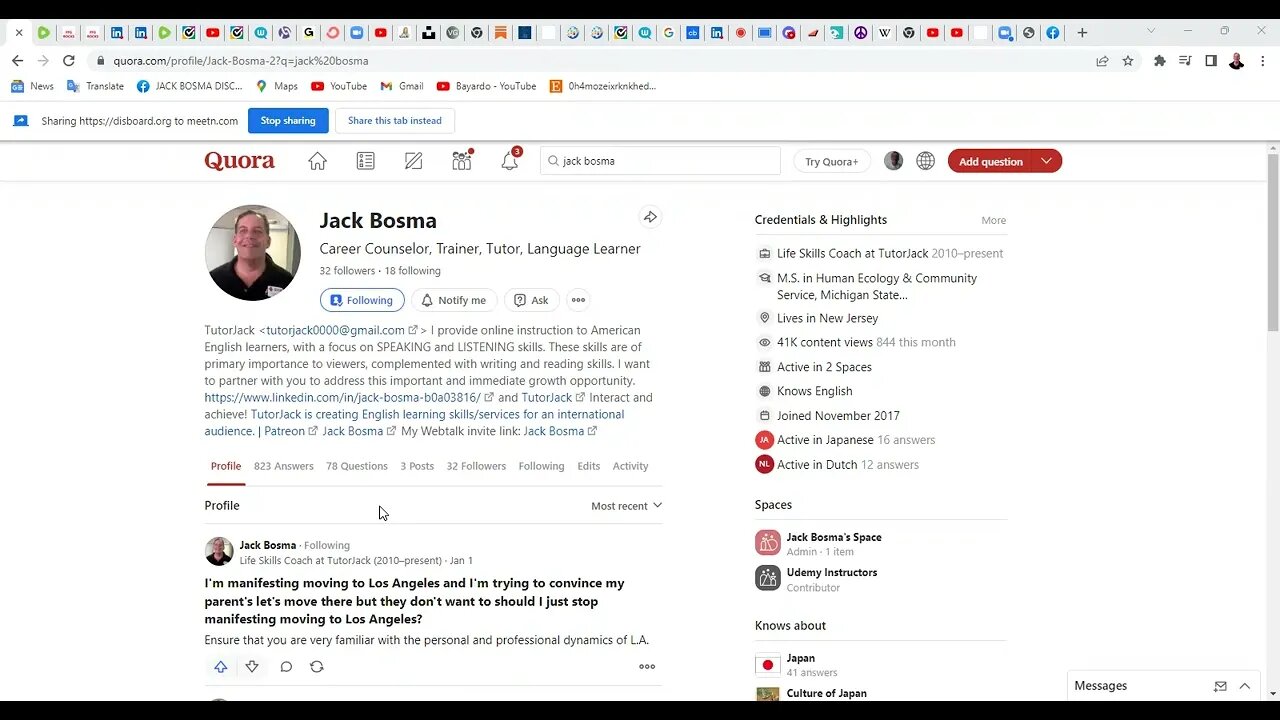1280x720 pixels.
Task: Open Chrome extensions puzzle icon
Action: pyautogui.click(x=1160, y=61)
